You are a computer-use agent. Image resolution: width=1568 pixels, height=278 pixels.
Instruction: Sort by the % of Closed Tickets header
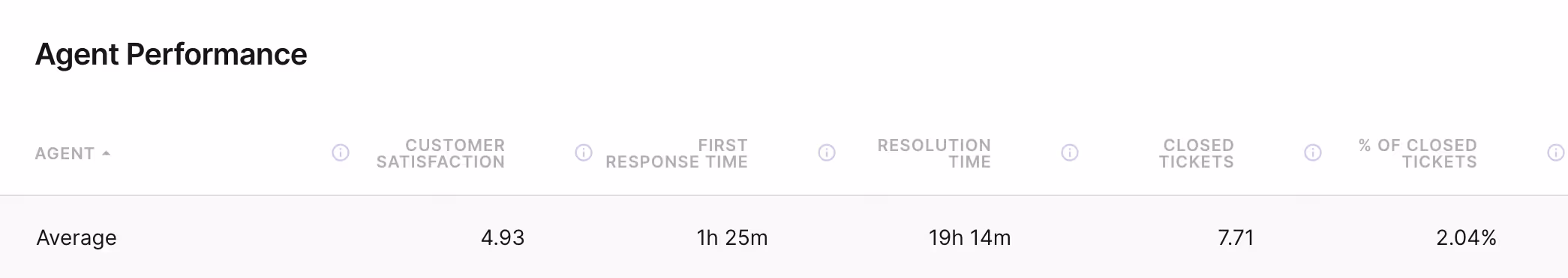click(1418, 153)
